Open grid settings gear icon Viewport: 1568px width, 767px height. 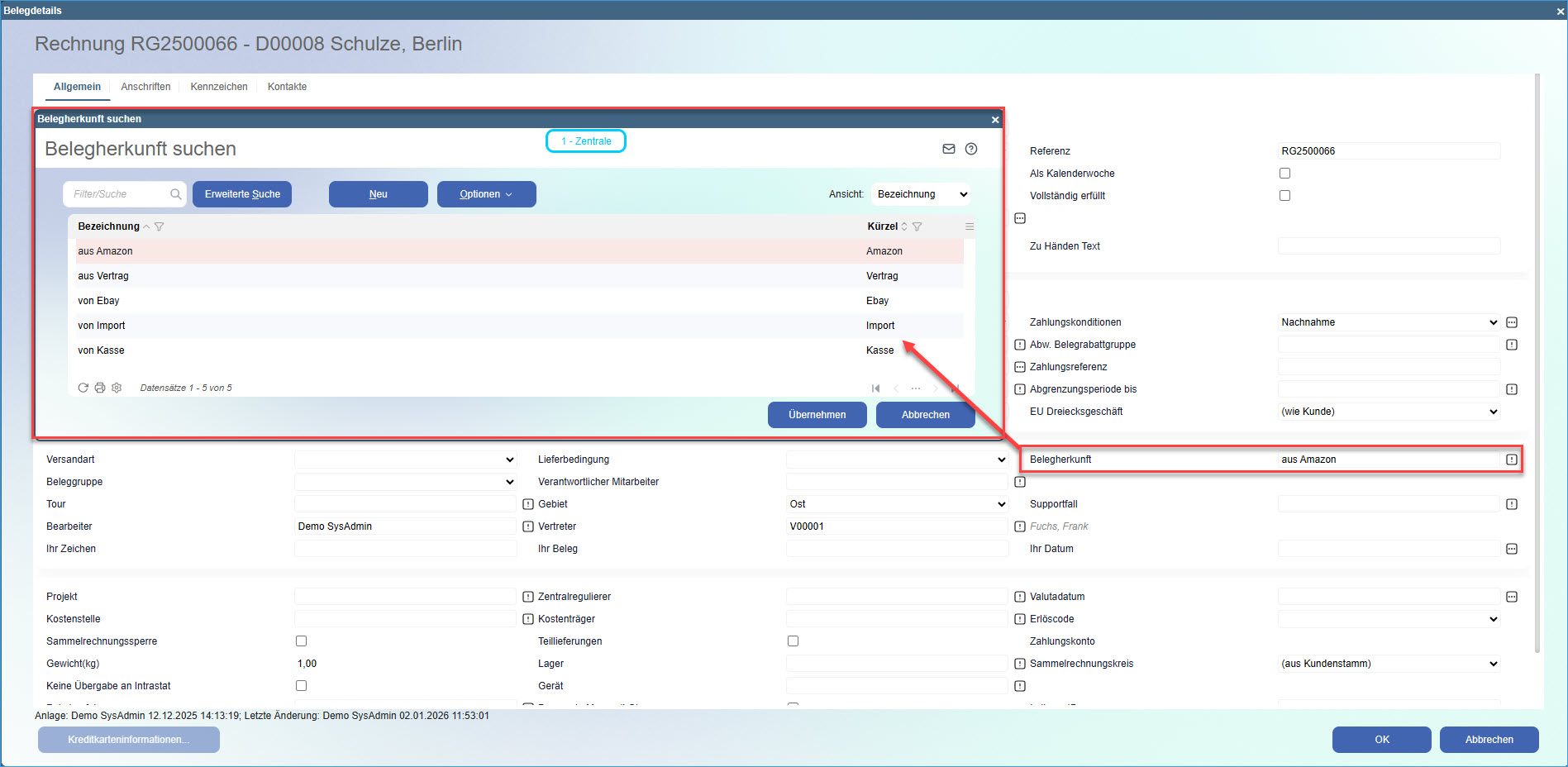117,388
